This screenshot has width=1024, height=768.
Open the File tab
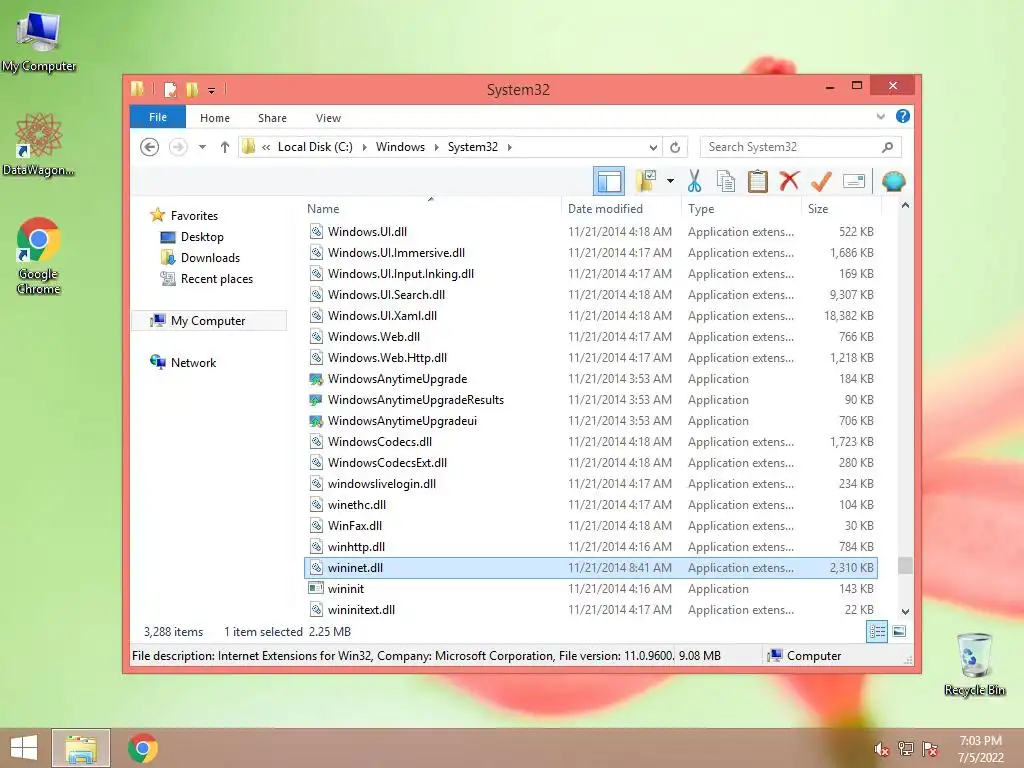pyautogui.click(x=157, y=117)
